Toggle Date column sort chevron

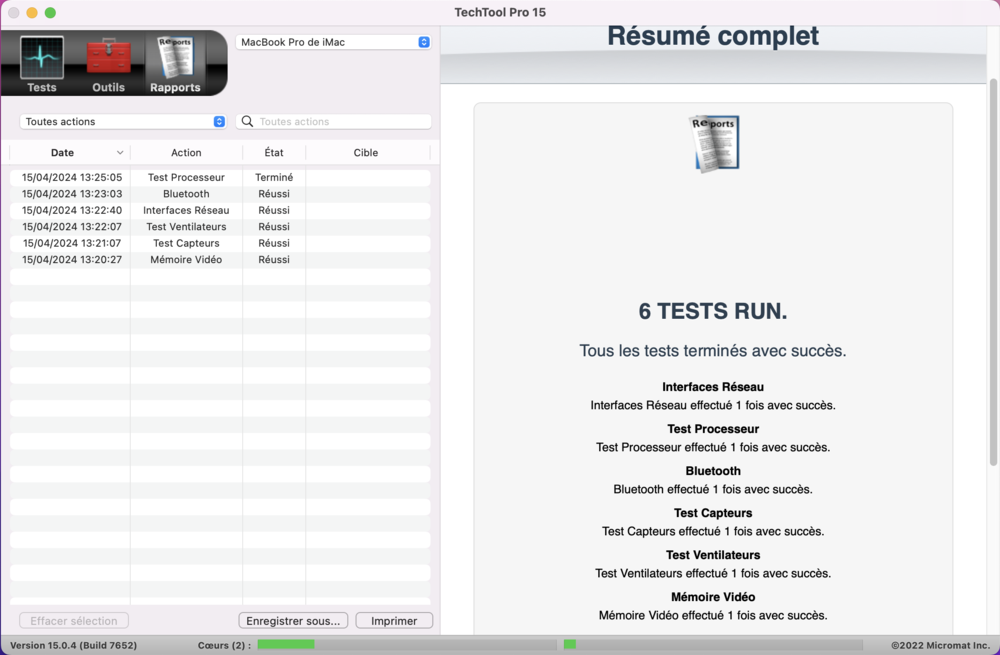pyautogui.click(x=120, y=152)
